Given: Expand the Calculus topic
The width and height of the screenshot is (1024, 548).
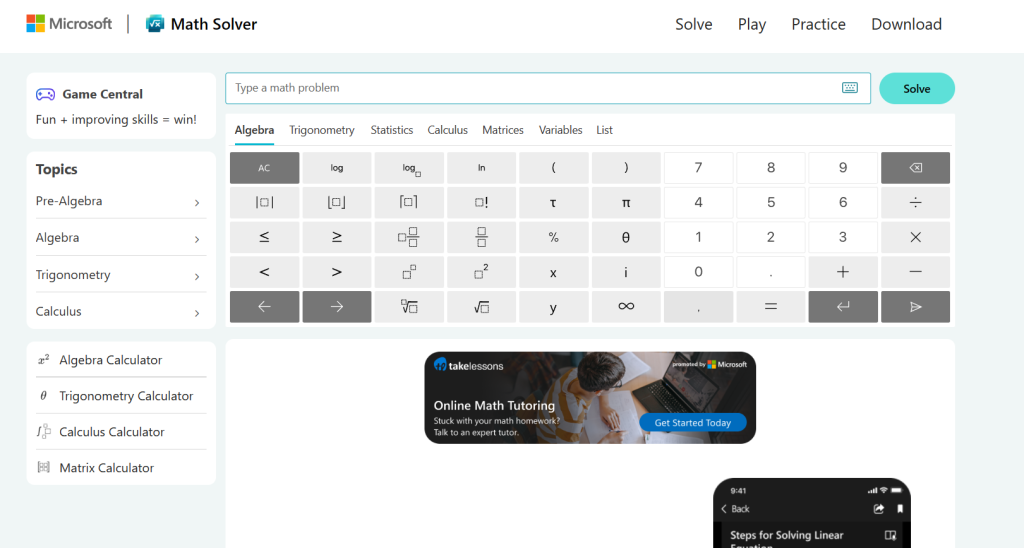Looking at the screenshot, I should pos(121,312).
